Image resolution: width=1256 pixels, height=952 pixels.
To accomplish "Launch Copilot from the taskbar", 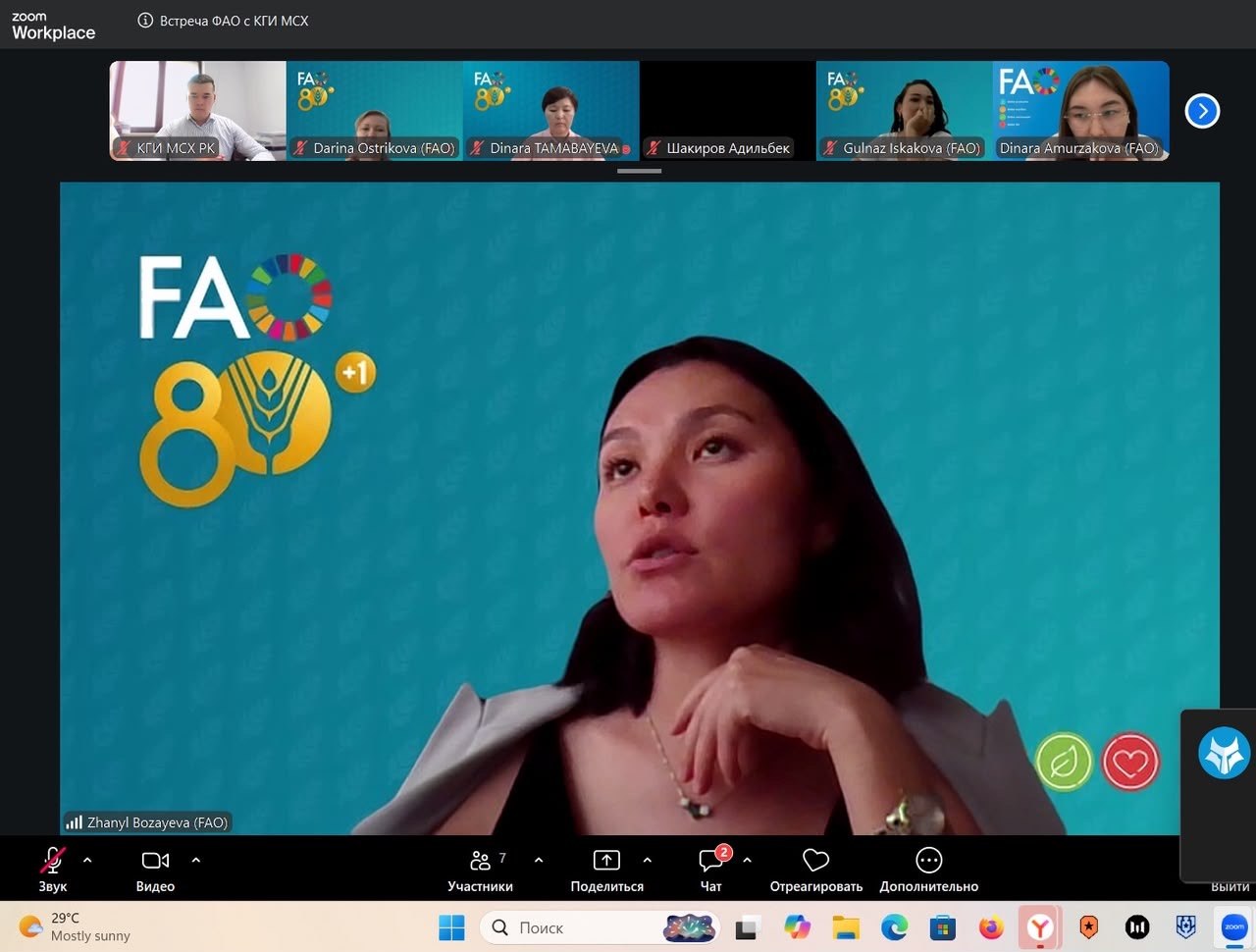I will 797,927.
